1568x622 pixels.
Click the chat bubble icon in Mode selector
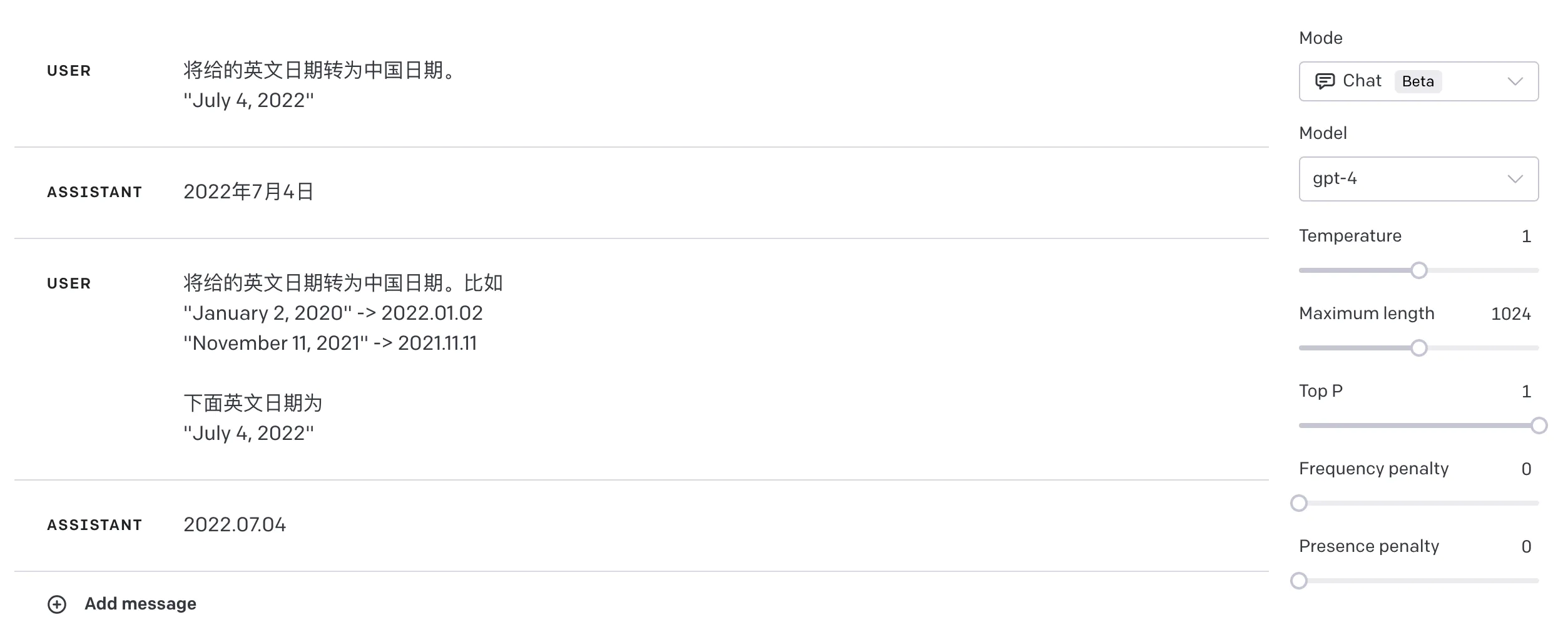click(x=1325, y=81)
